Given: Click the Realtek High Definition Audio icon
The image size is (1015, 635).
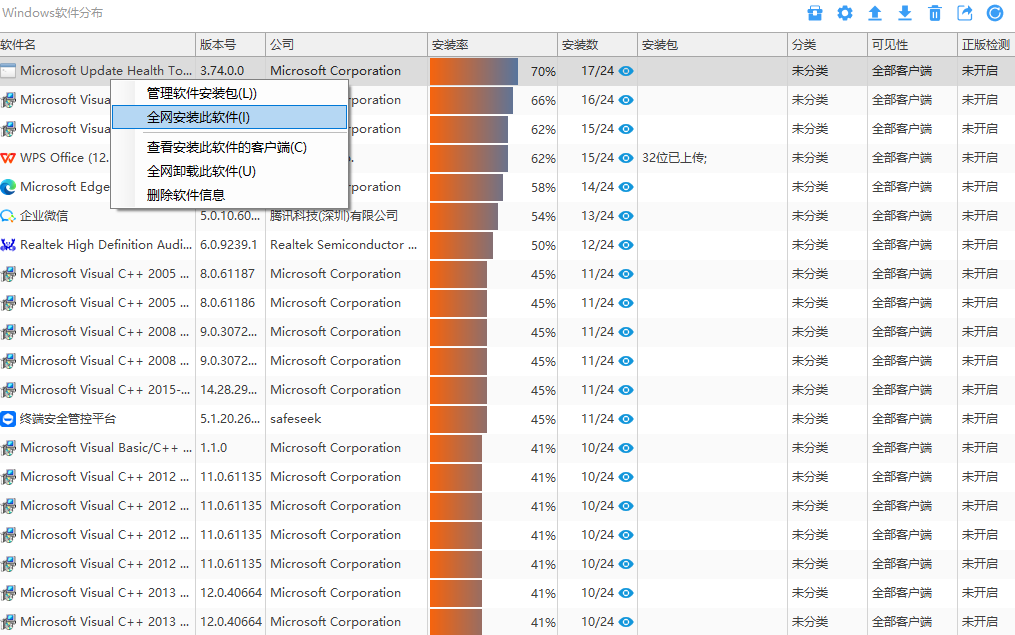Looking at the screenshot, I should 8,245.
